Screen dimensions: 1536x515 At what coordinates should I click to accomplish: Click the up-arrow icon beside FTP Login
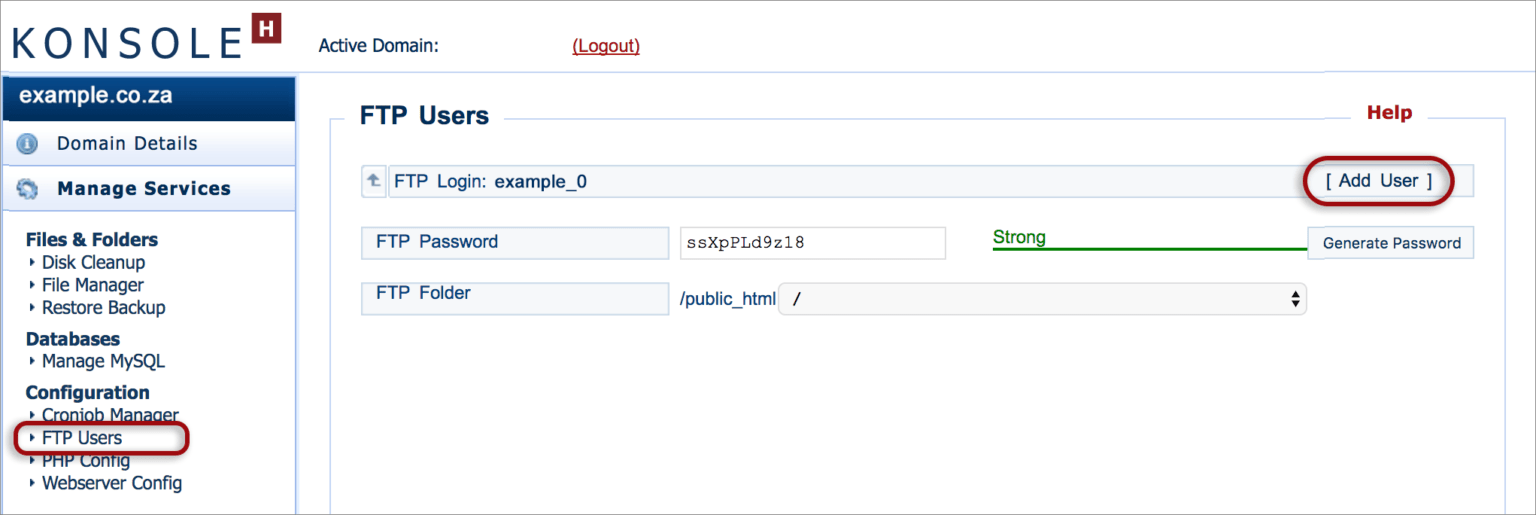(x=373, y=181)
